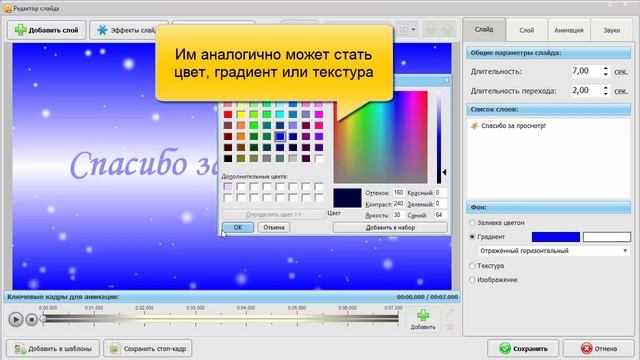Click Сохранить стоп-кадр button
Screen dimensions: 640x360
pyautogui.click(x=148, y=349)
